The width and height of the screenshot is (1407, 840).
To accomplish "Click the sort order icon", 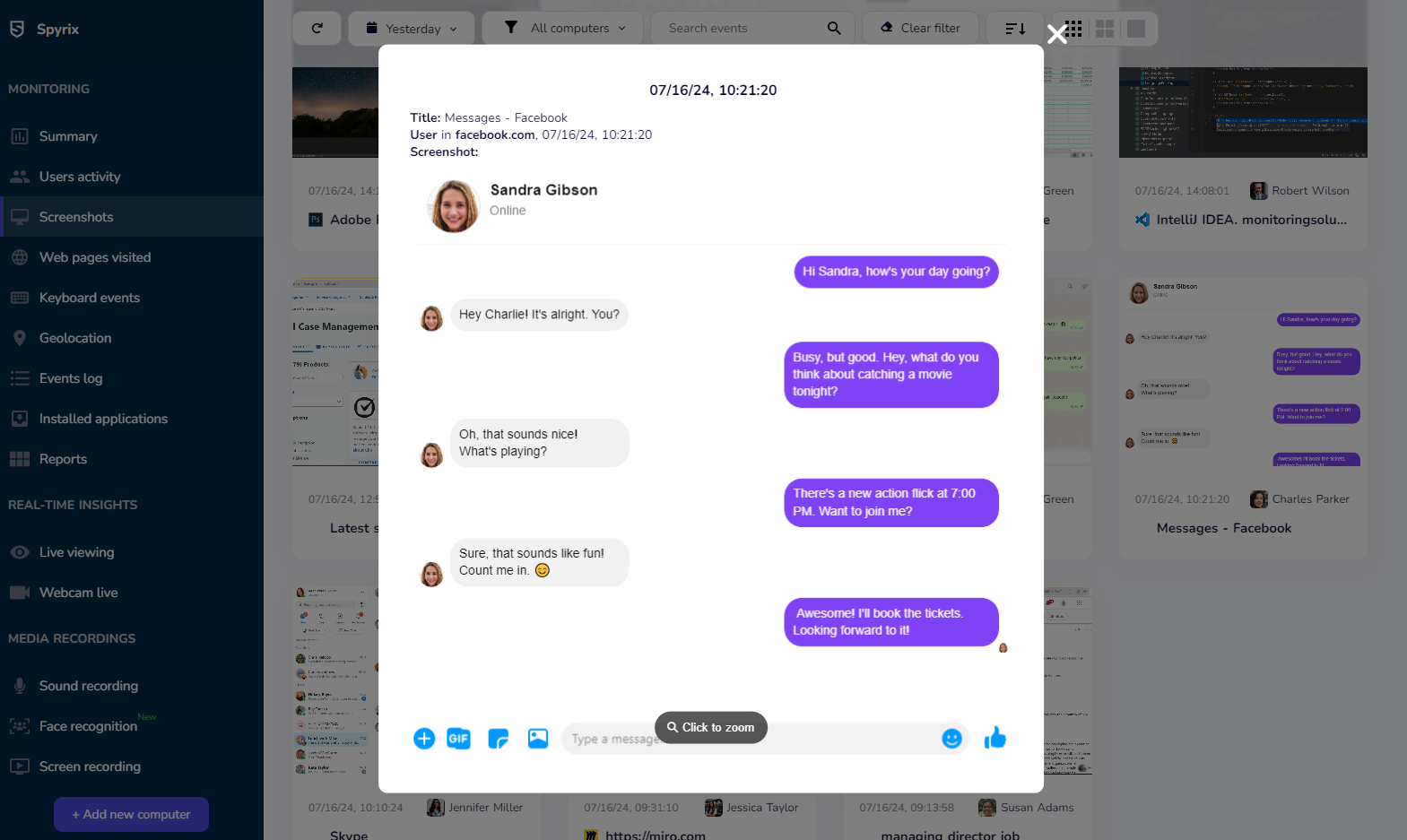I will tap(1015, 29).
